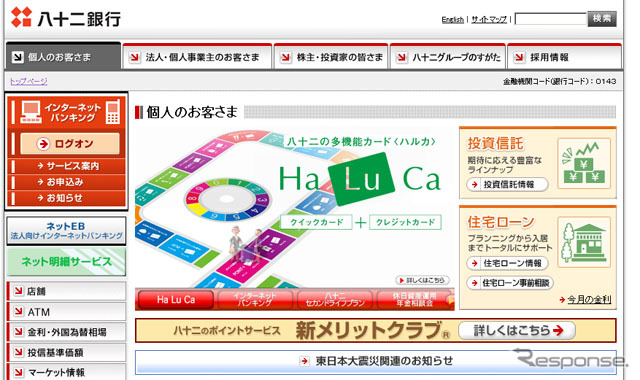This screenshot has height=380, width=640.
Task: Click the arrow icon on 八十二グループ tab
Action: (402, 58)
